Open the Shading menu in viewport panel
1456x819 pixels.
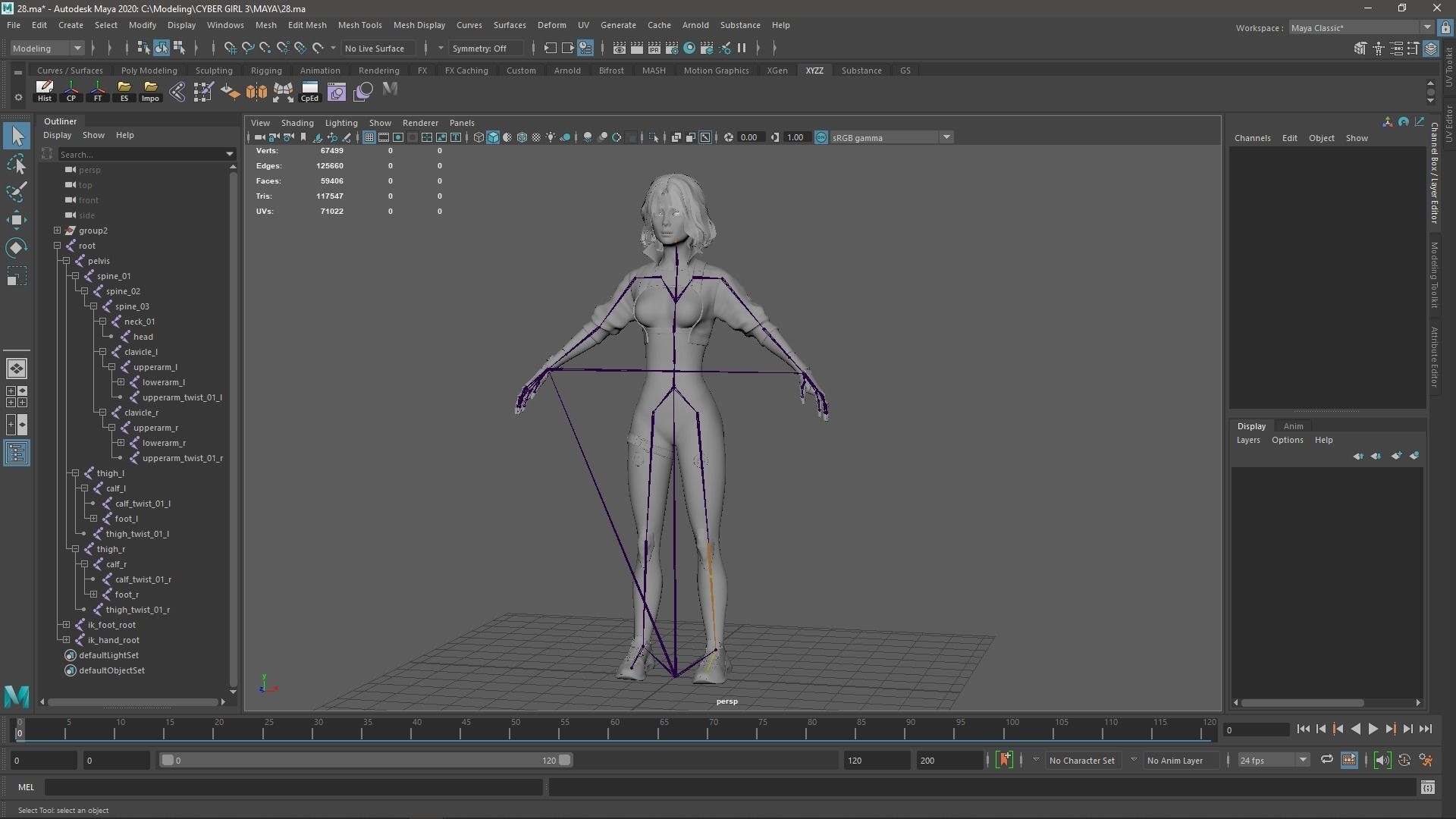(x=297, y=123)
